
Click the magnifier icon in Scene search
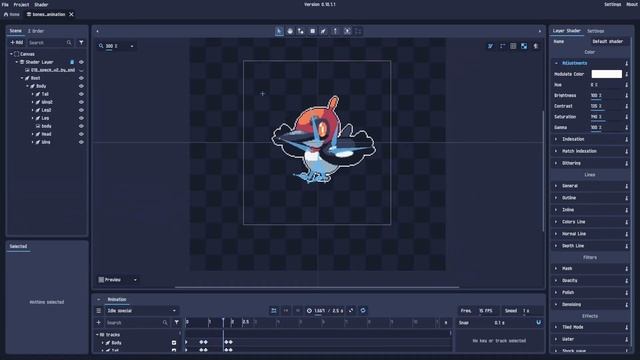[69, 42]
